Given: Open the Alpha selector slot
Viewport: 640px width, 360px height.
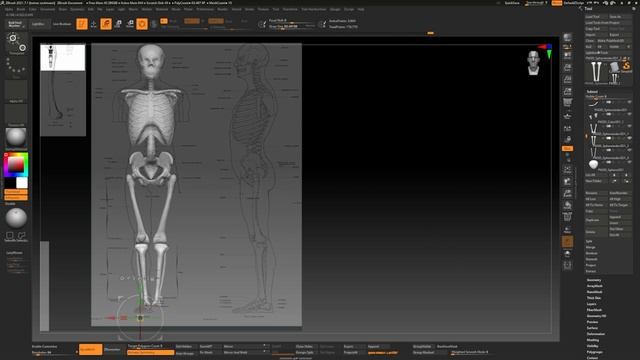Looking at the screenshot, I should (16, 91).
